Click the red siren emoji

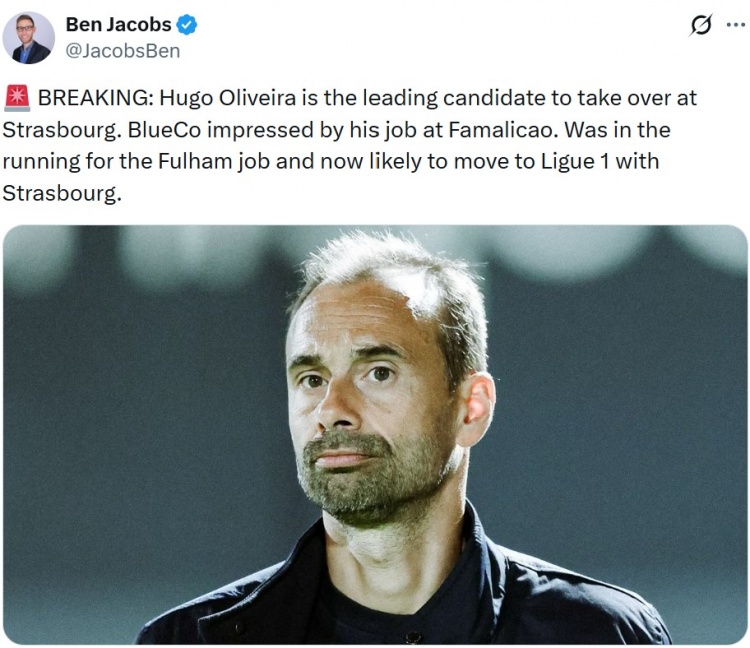tap(18, 98)
